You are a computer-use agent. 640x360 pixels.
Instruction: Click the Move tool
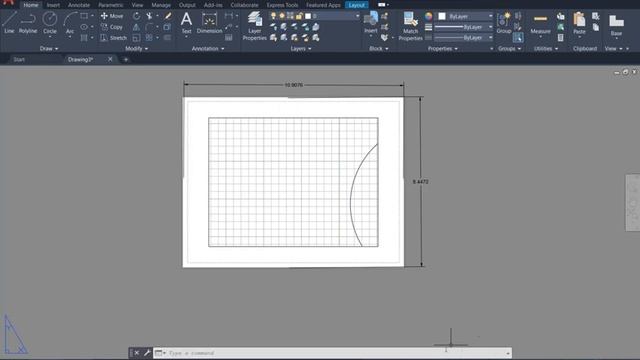click(x=112, y=16)
